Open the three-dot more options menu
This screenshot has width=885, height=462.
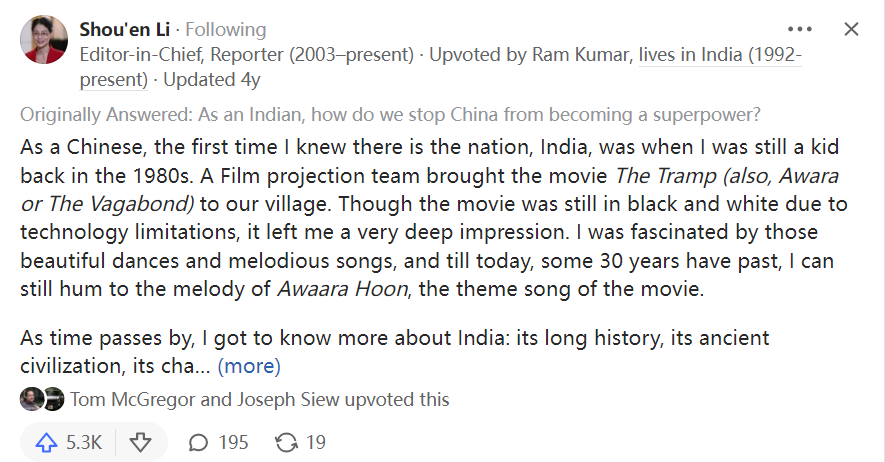click(800, 29)
